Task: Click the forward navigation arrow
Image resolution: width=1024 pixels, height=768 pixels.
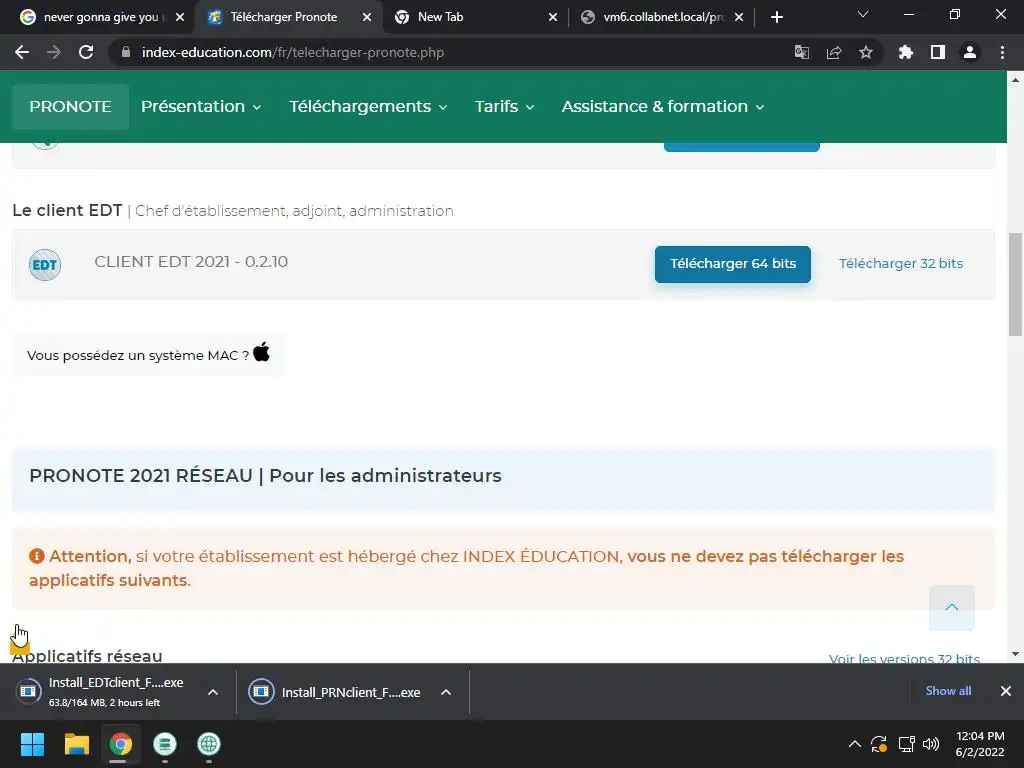Action: pyautogui.click(x=54, y=52)
